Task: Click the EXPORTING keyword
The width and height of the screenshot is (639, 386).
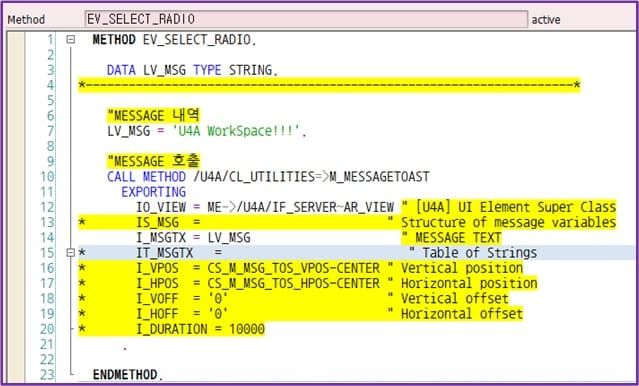Action: (x=154, y=192)
